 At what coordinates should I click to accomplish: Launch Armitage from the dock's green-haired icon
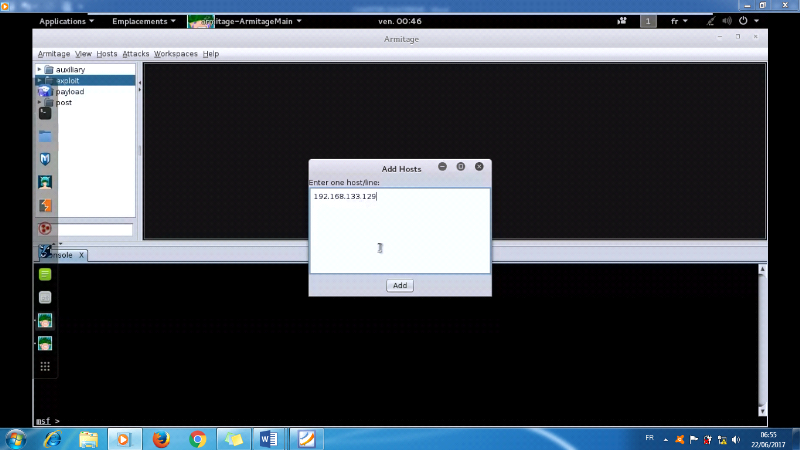click(x=45, y=182)
